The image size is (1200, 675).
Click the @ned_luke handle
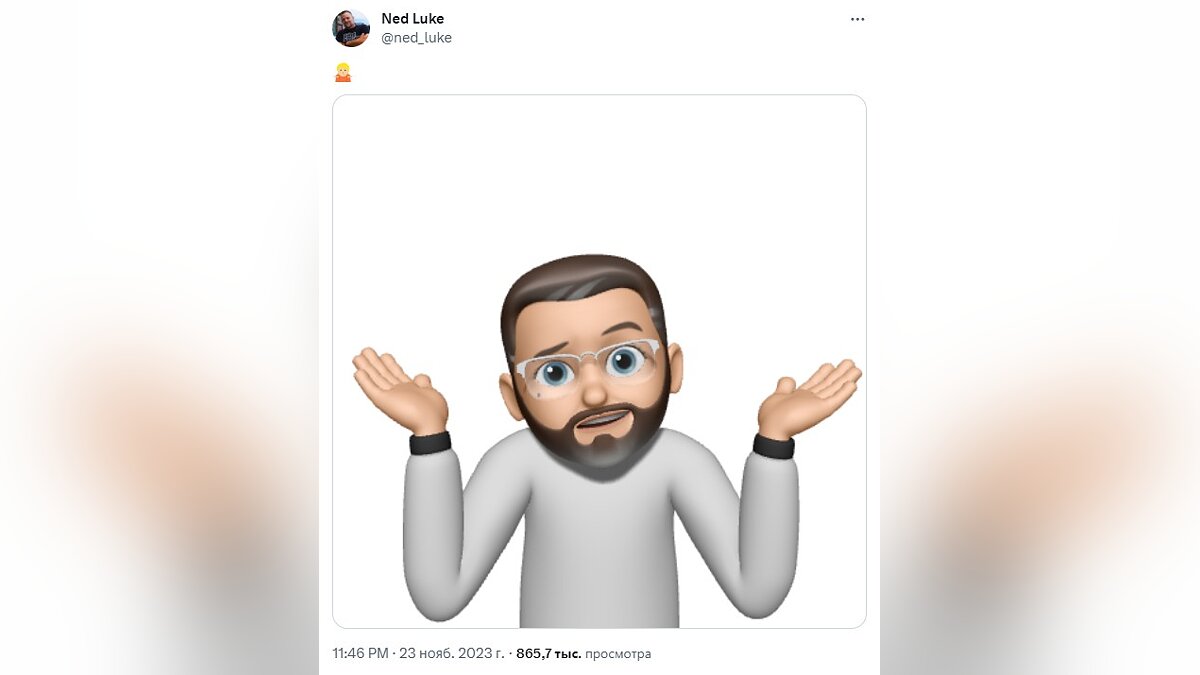point(416,38)
